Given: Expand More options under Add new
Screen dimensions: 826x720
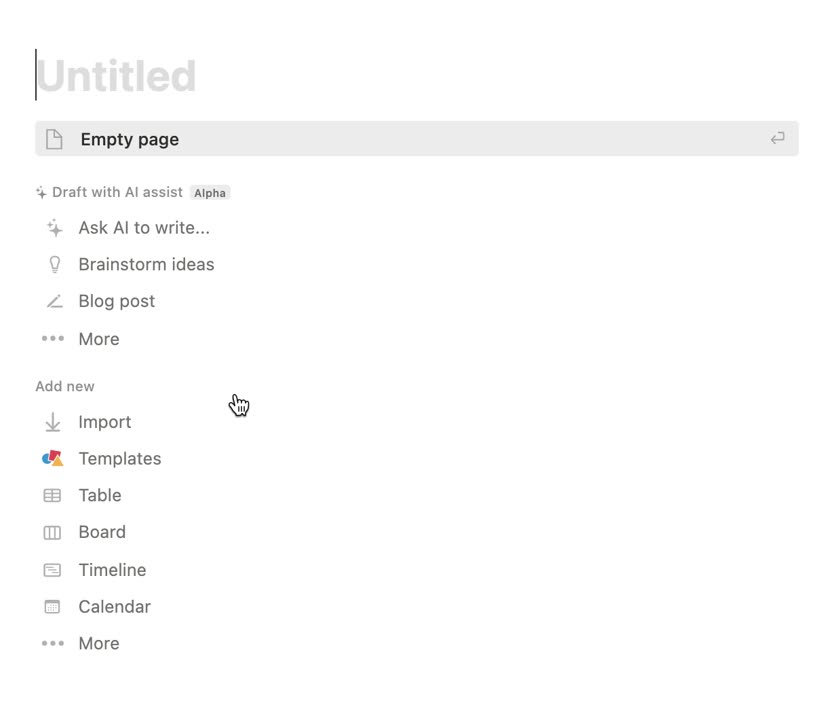Looking at the screenshot, I should coord(99,644).
